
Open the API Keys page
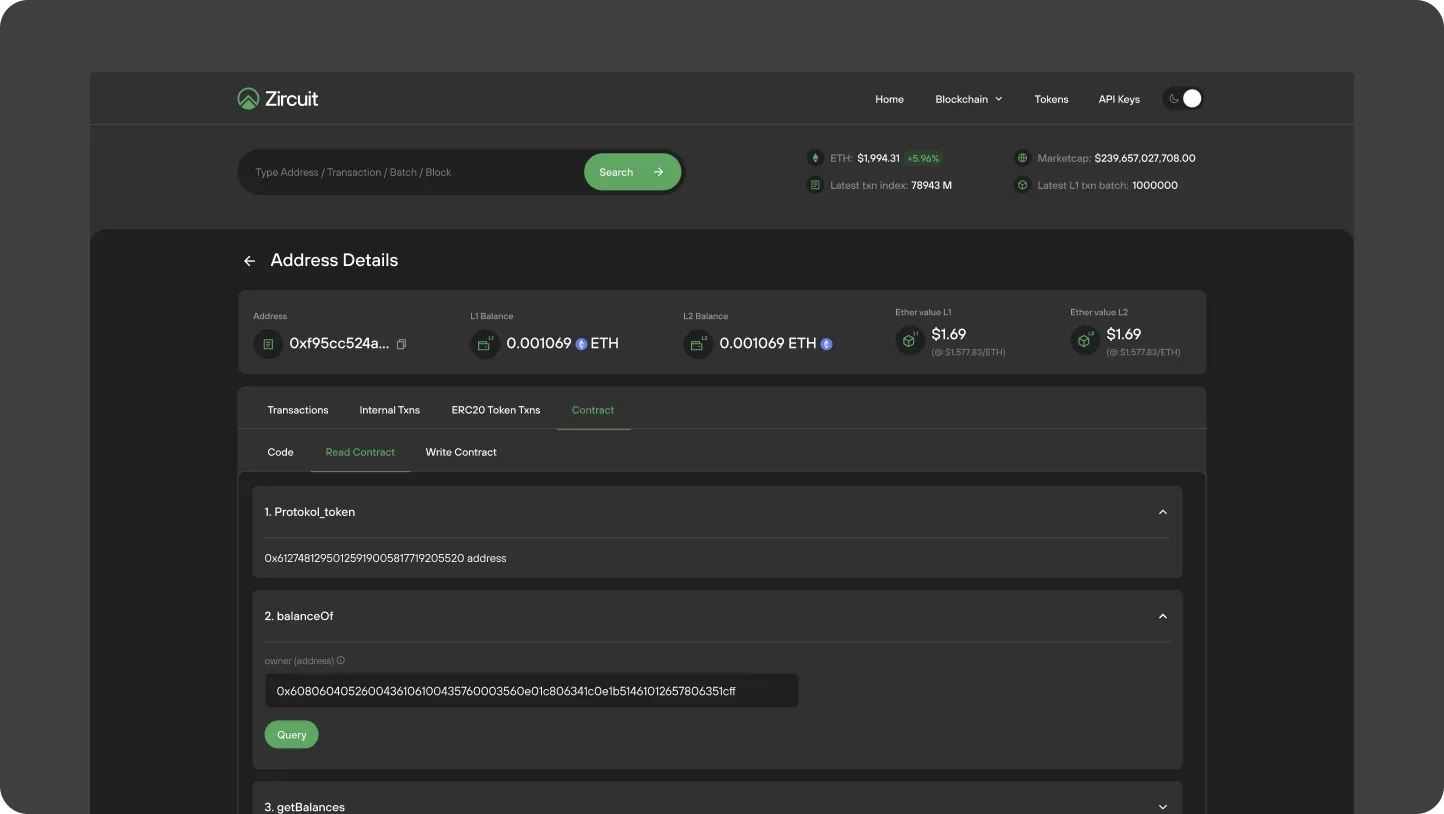(x=1118, y=99)
